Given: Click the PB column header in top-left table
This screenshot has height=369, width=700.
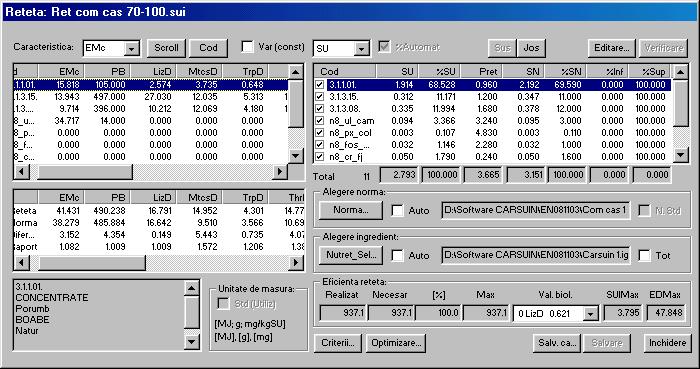Looking at the screenshot, I should tap(107, 71).
